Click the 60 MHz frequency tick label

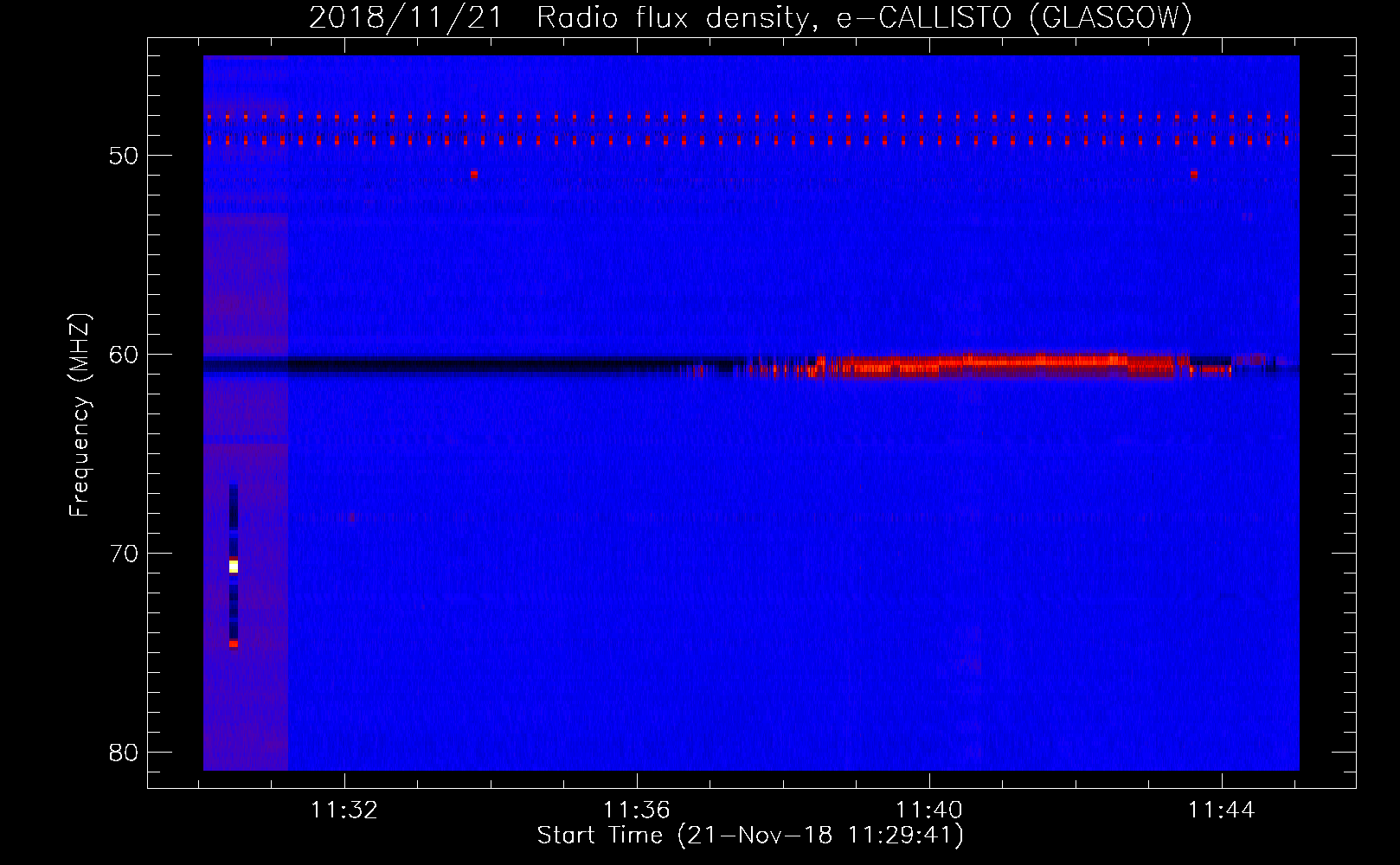point(124,355)
